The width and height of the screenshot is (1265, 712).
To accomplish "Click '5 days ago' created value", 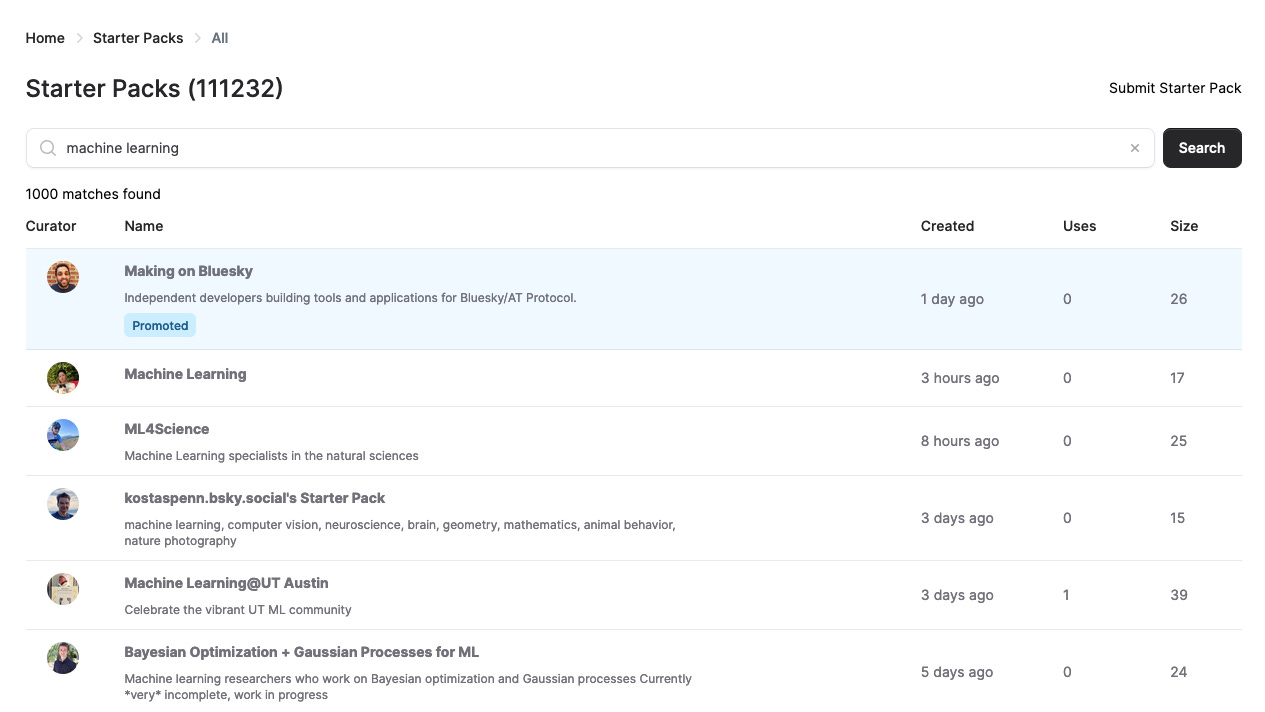I will pyautogui.click(x=957, y=672).
